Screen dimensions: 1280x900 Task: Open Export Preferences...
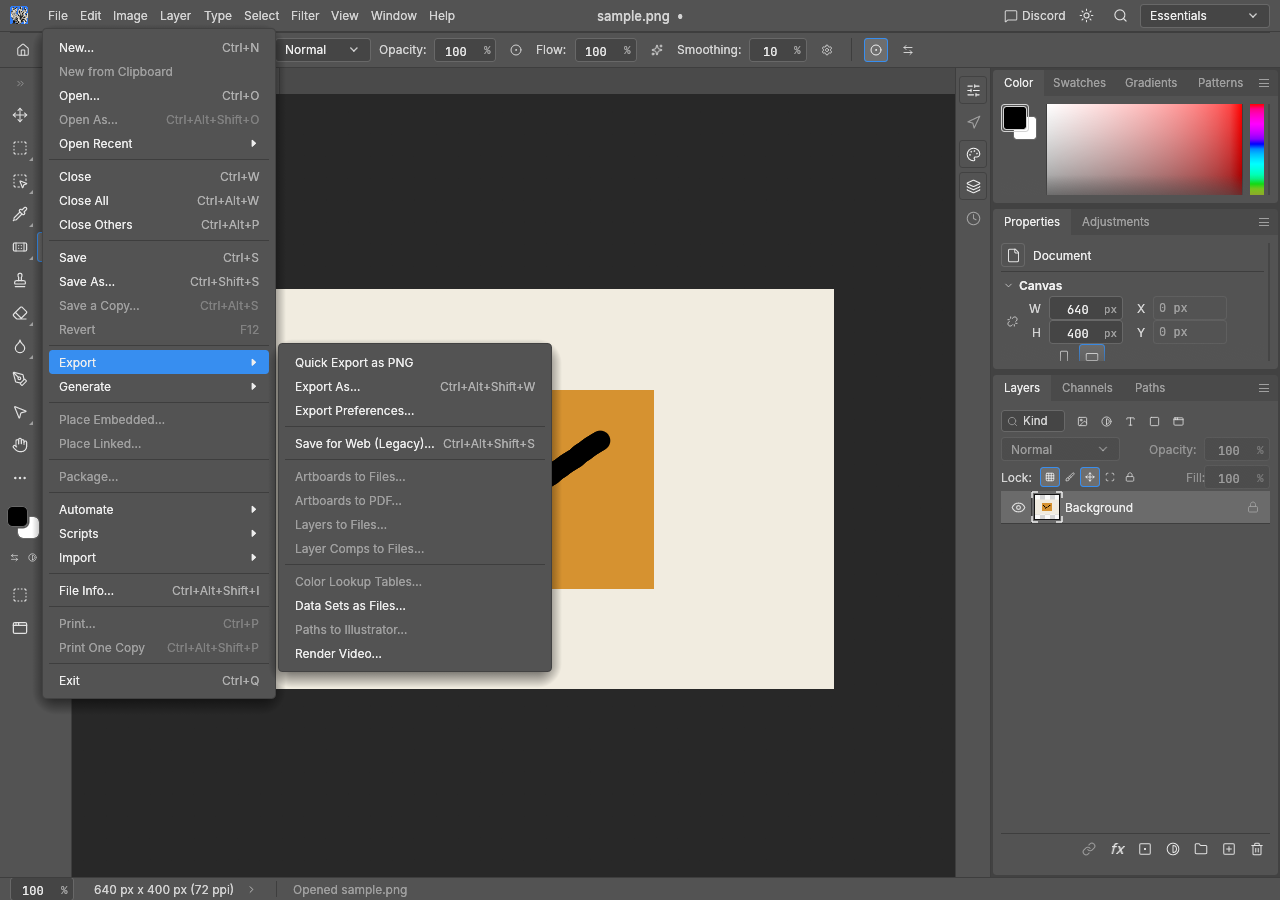coord(415,411)
